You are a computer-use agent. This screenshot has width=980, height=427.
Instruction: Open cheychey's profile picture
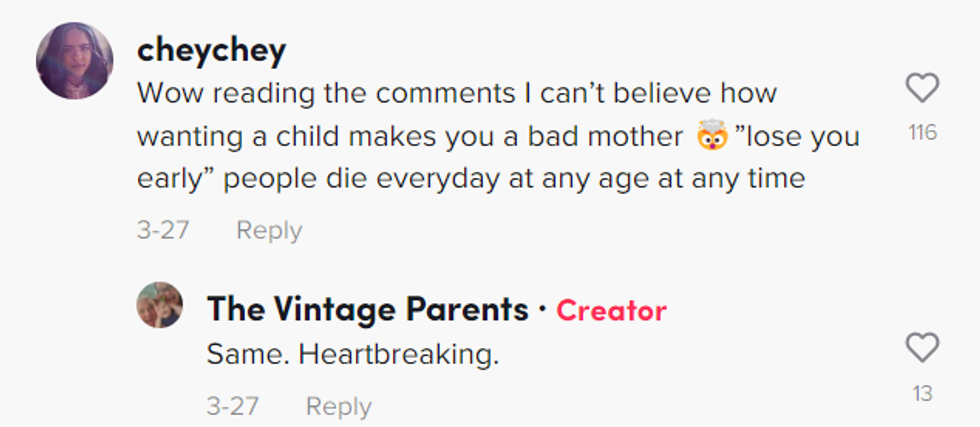74,59
